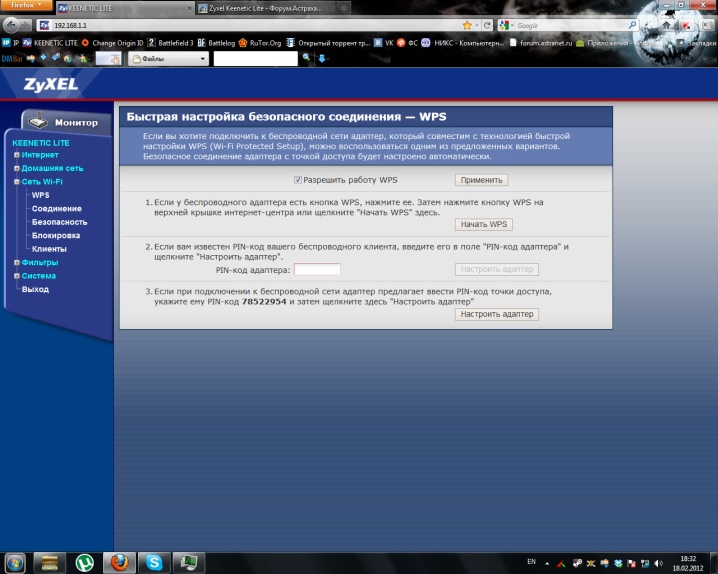Click the enabled Настроить адаптер button in step 3

tap(497, 314)
